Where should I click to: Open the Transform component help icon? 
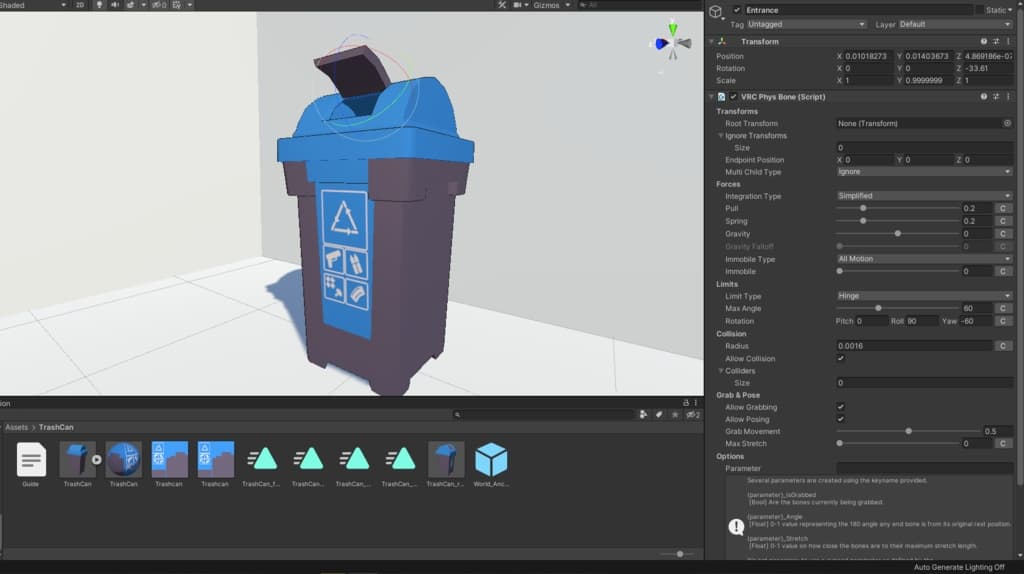click(x=984, y=41)
